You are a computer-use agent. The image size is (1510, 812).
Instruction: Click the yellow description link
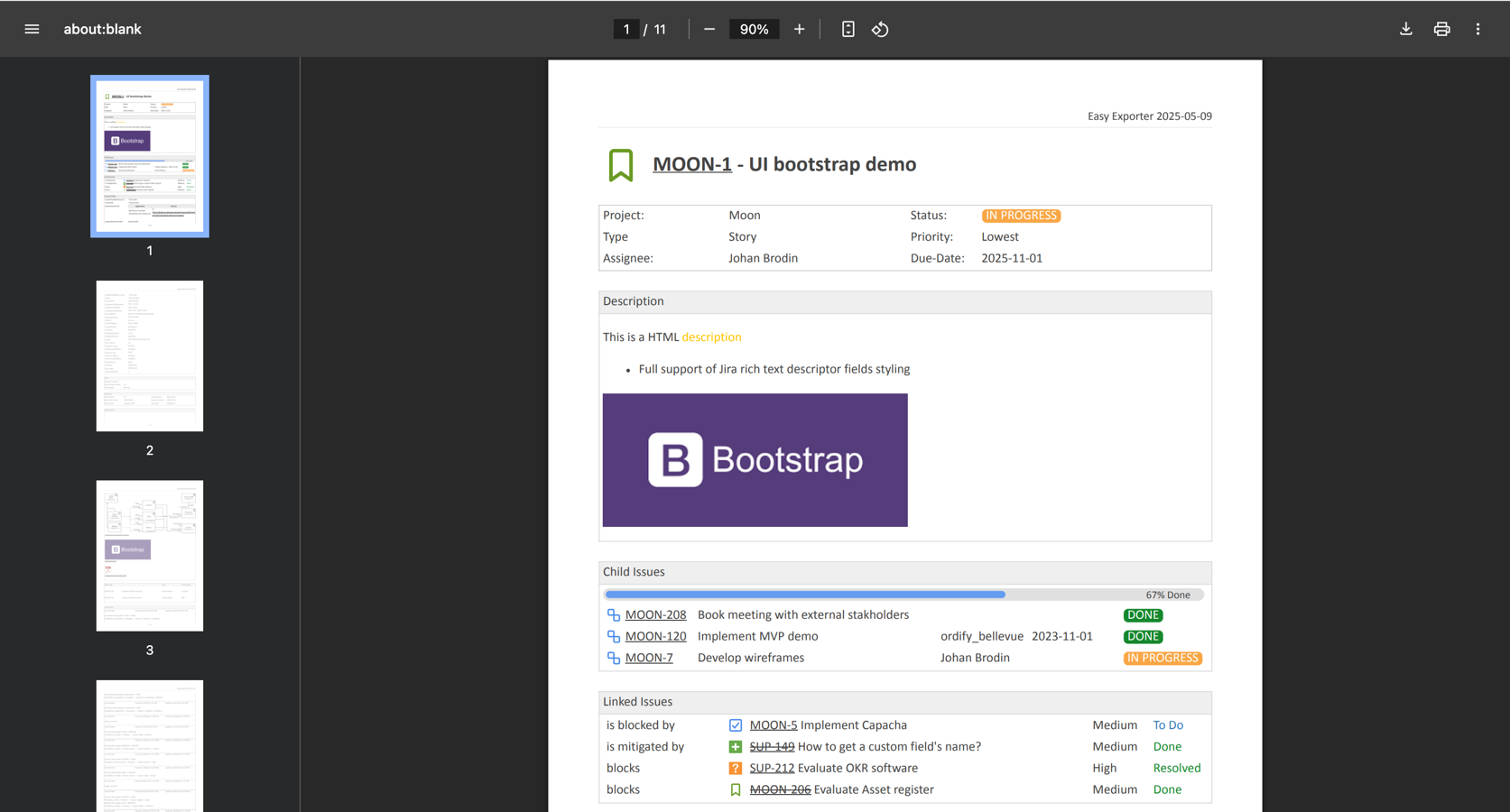[711, 337]
